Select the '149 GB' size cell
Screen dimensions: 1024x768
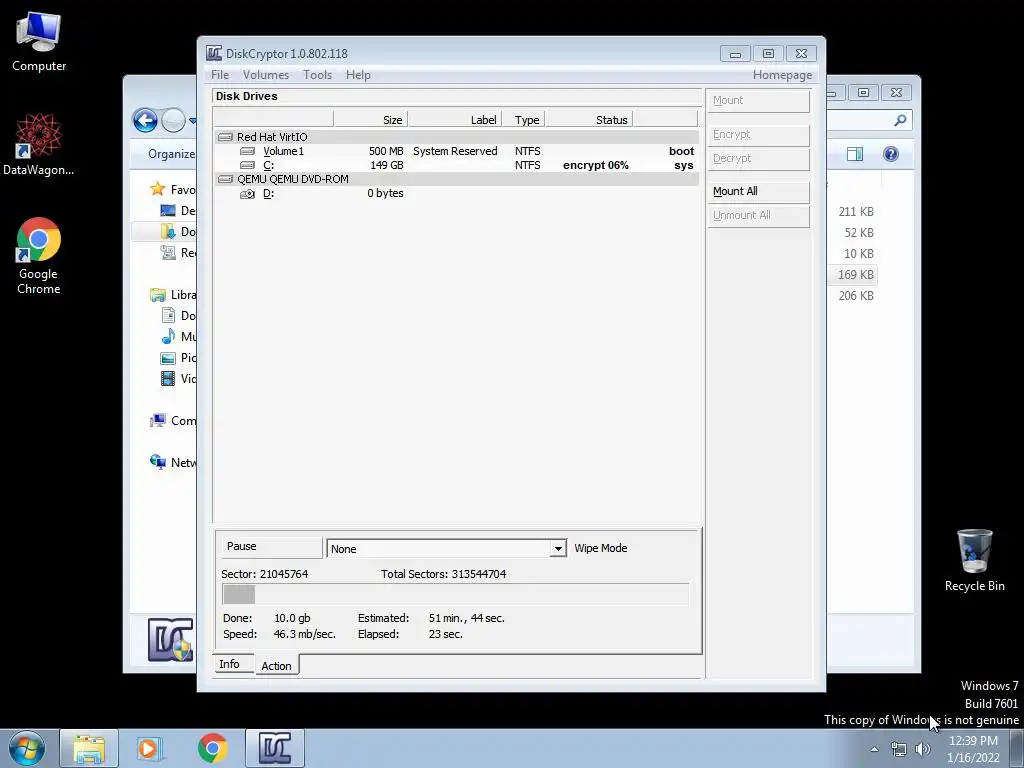[387, 165]
